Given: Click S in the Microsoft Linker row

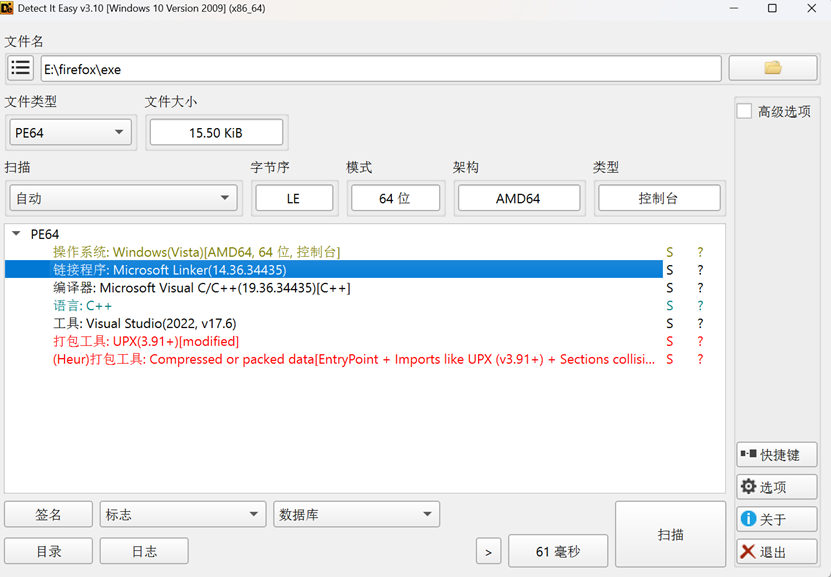Looking at the screenshot, I should click(670, 270).
